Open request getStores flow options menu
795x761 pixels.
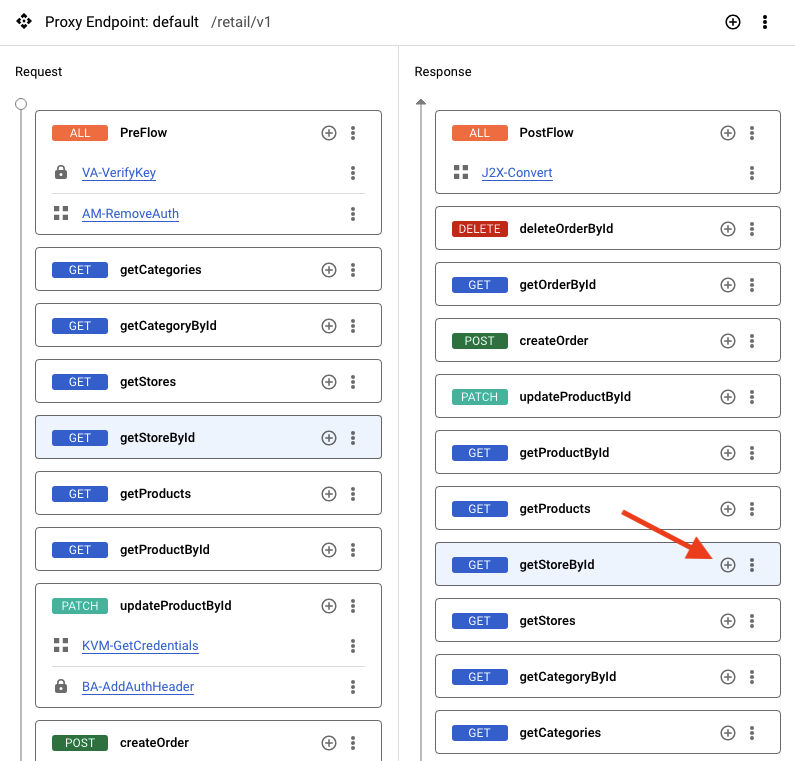tap(353, 382)
